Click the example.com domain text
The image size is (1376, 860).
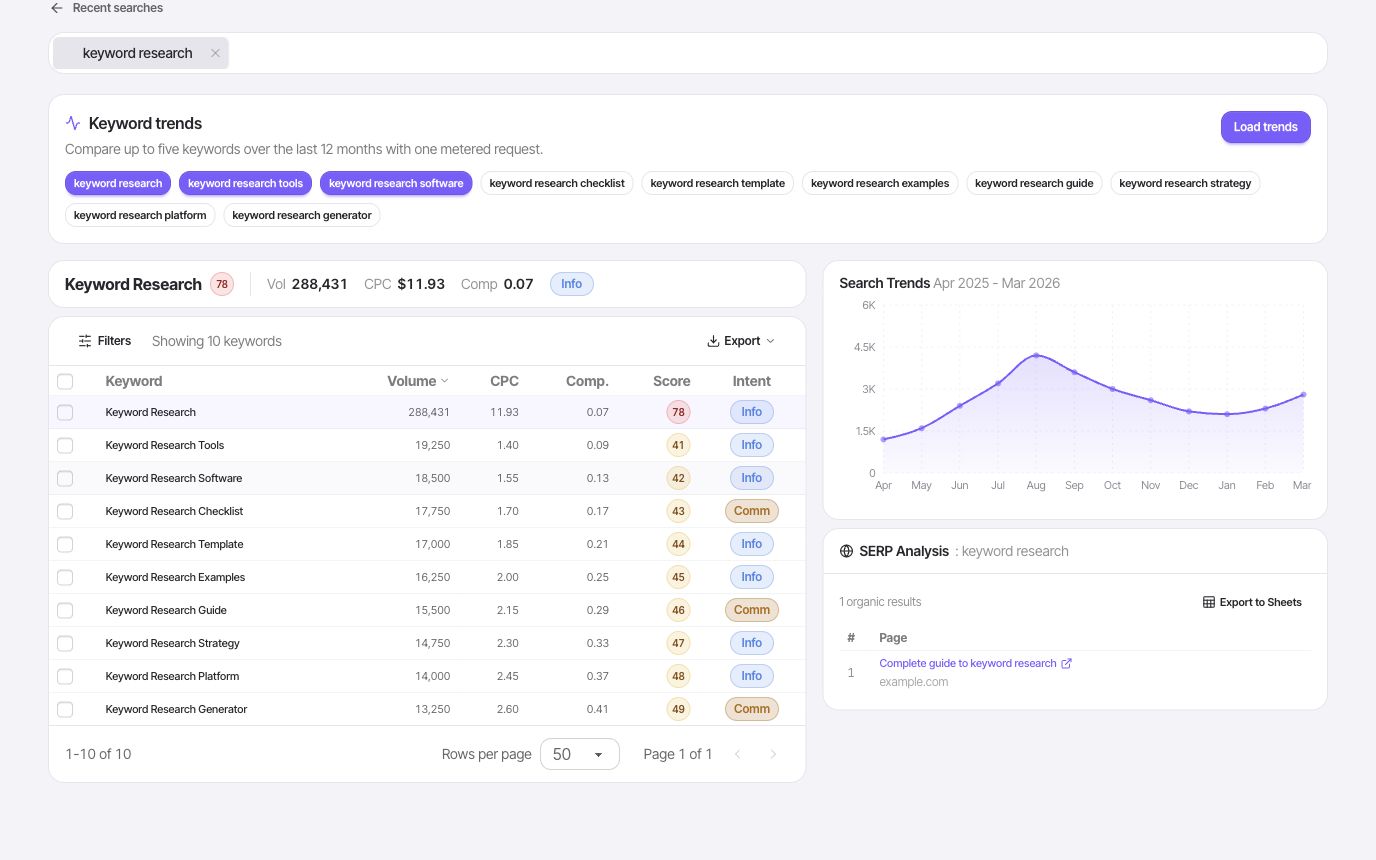click(913, 682)
